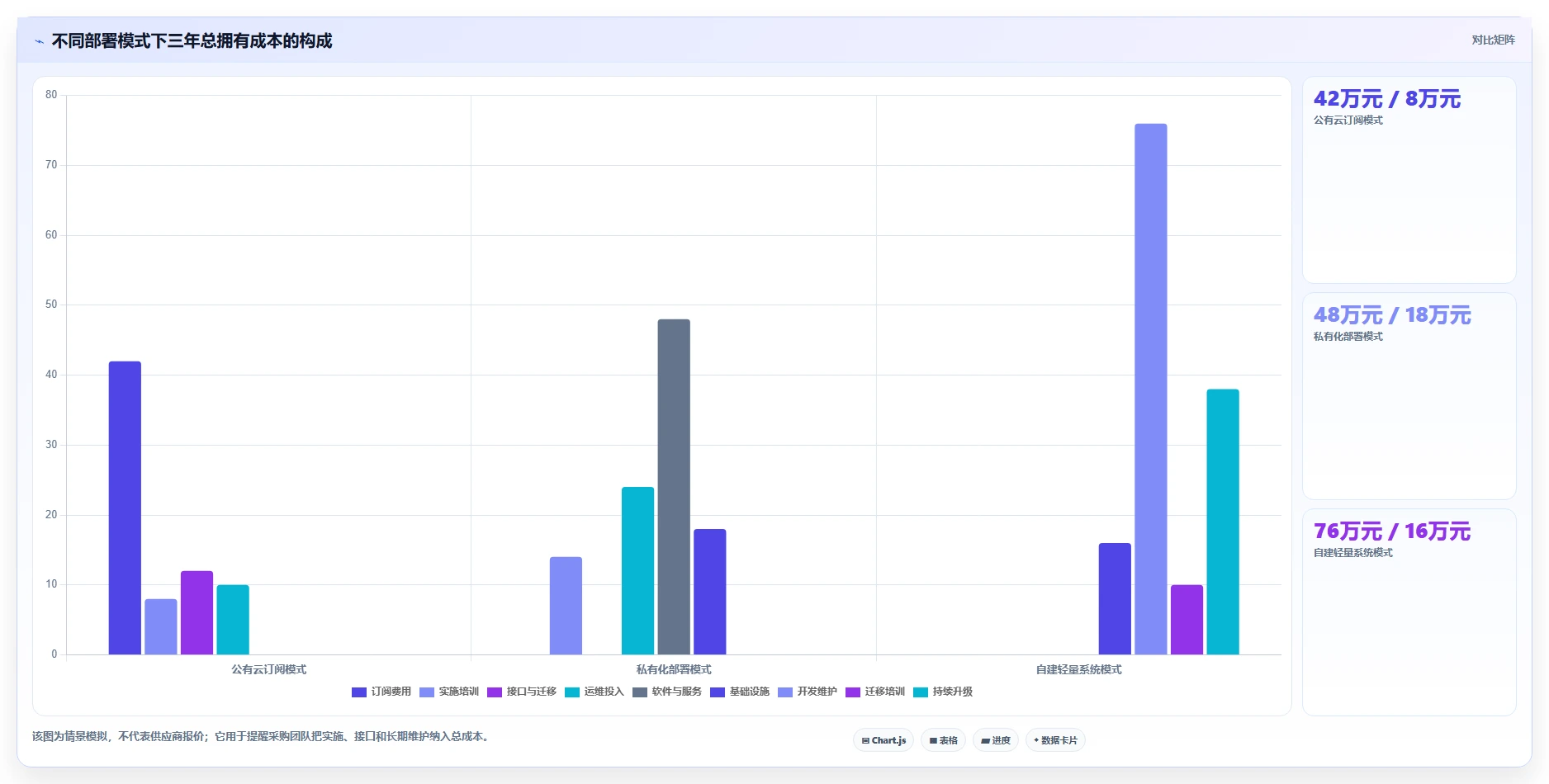Click the 私有化部署模式 caption in the second card
This screenshot has width=1549, height=784.
1348,337
